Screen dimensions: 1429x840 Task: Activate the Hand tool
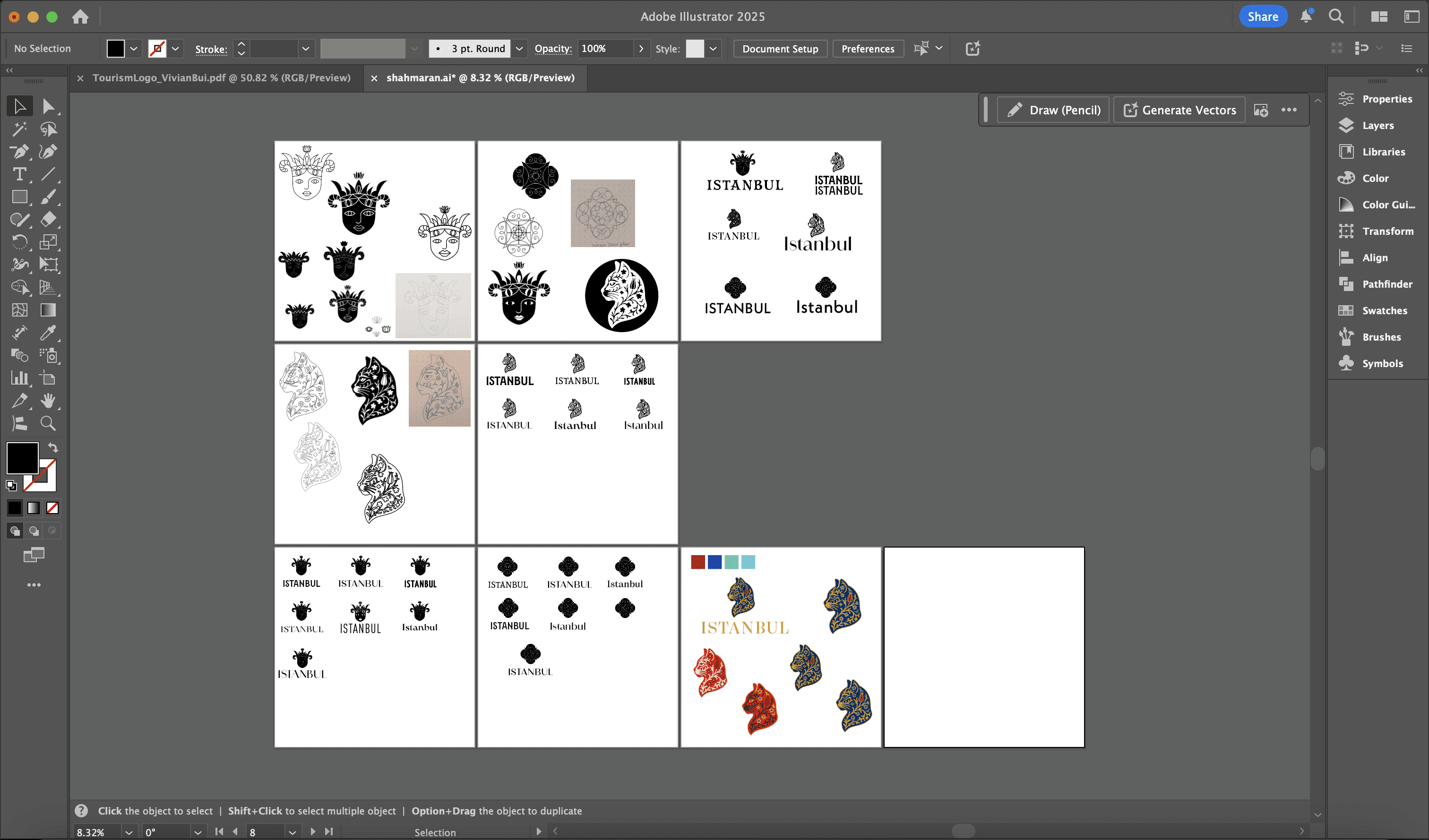tap(48, 401)
